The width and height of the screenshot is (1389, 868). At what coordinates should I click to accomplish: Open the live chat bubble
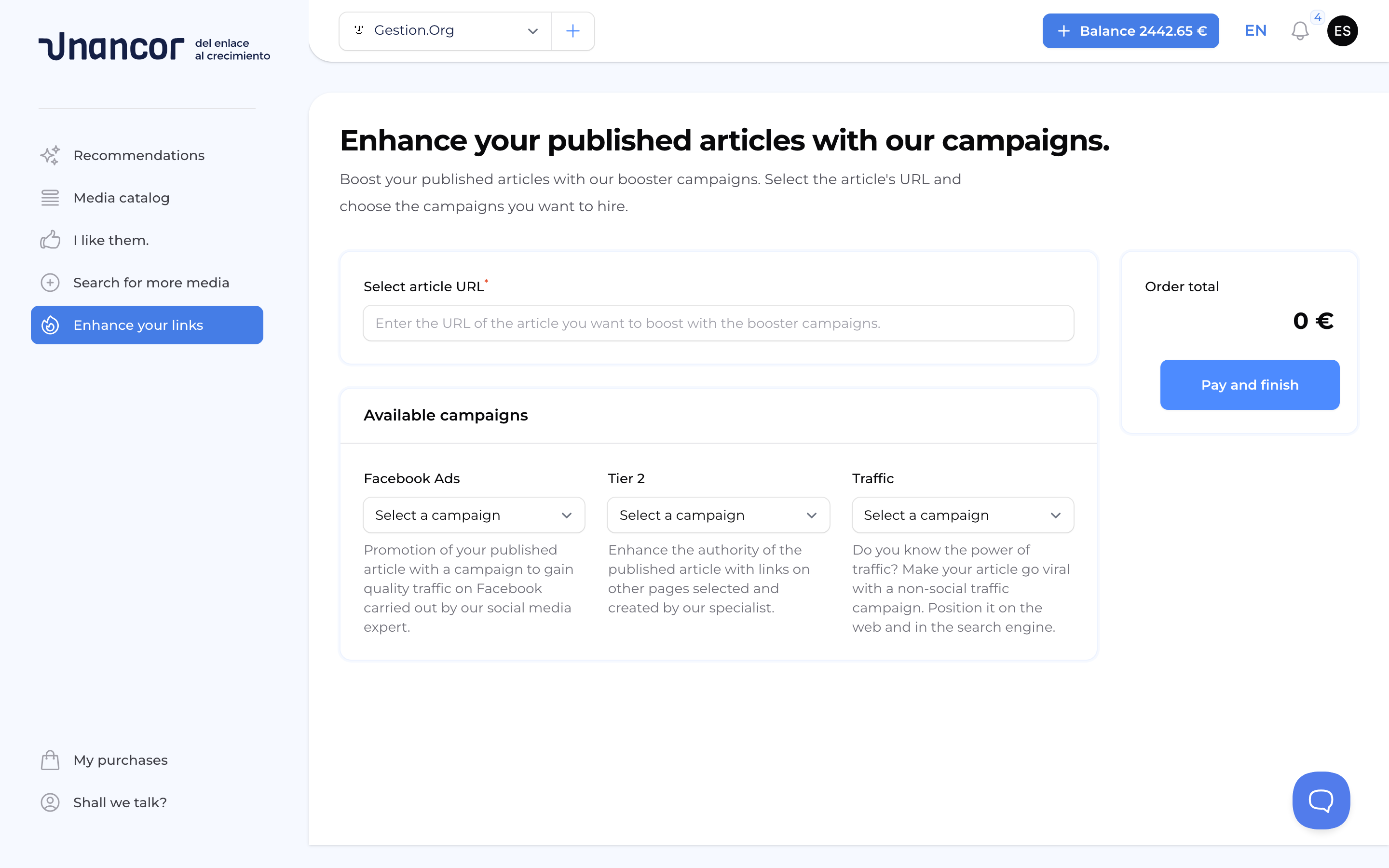point(1321,800)
